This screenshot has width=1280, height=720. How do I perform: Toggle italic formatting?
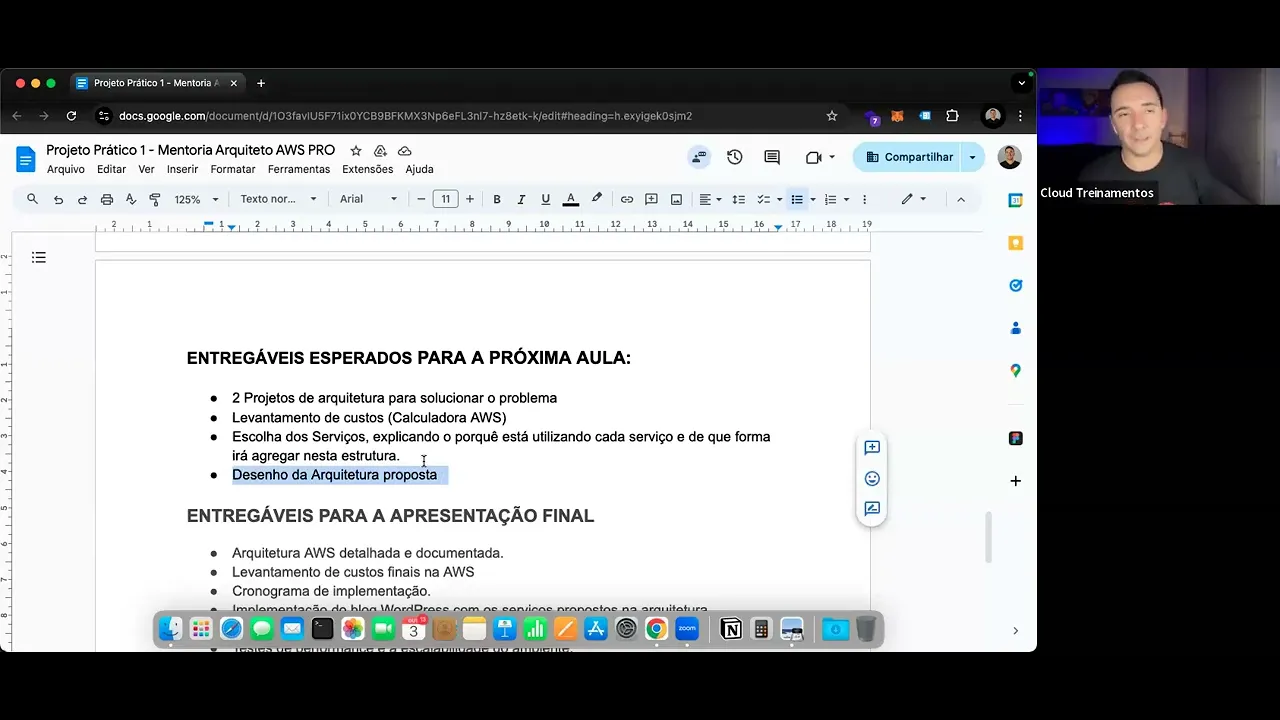521,199
